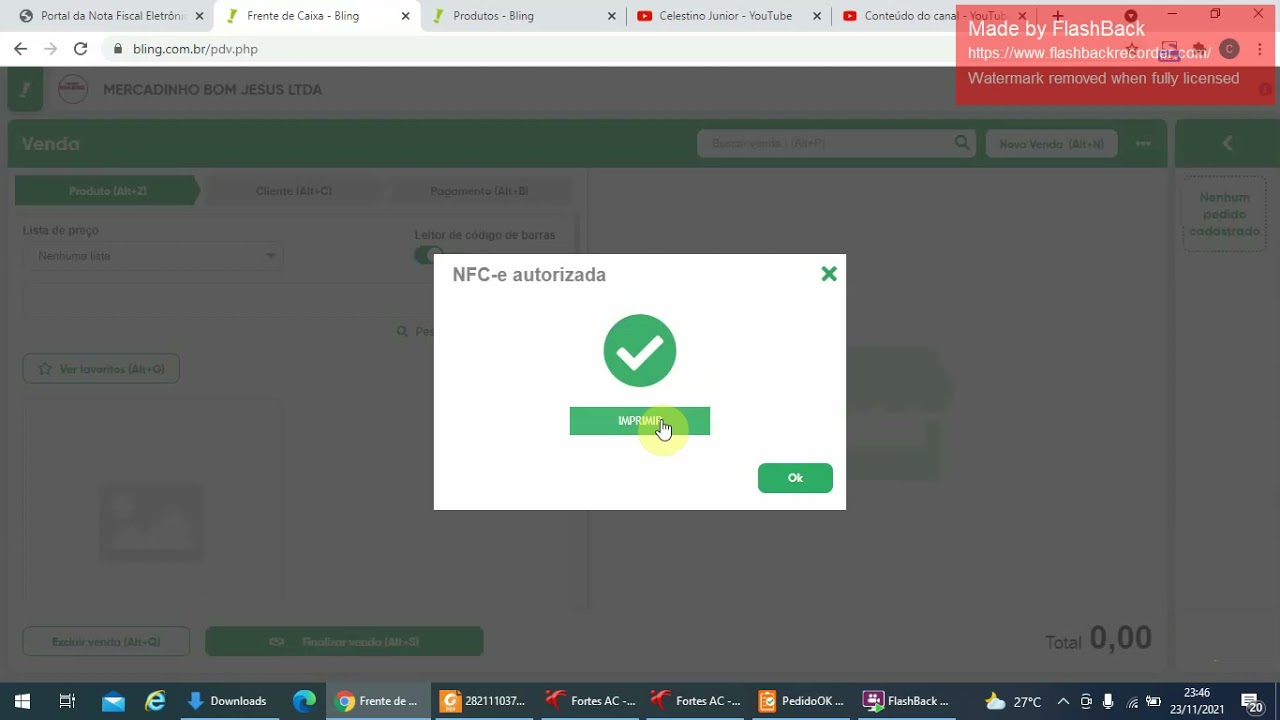
Task: Open the FlashBack recorder taskbar item
Action: 908,701
